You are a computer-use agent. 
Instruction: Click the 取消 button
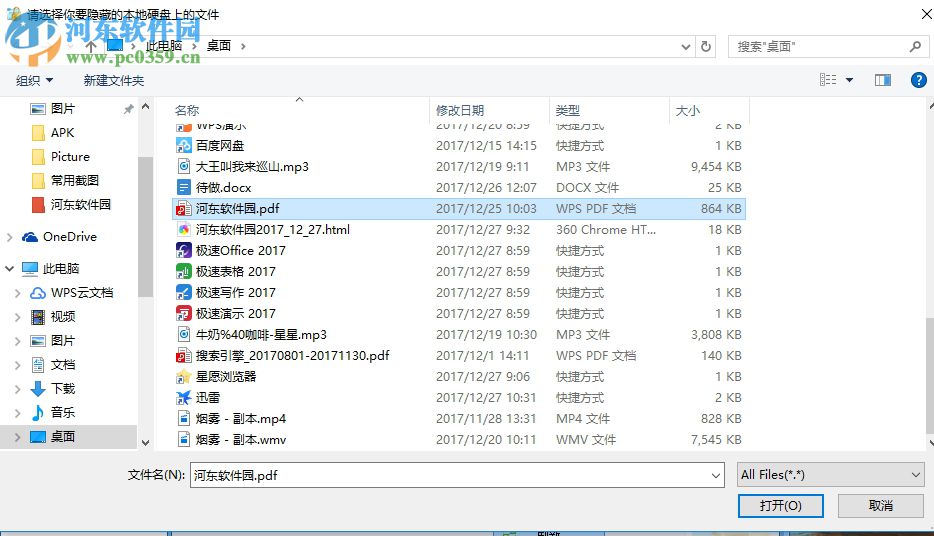point(880,506)
